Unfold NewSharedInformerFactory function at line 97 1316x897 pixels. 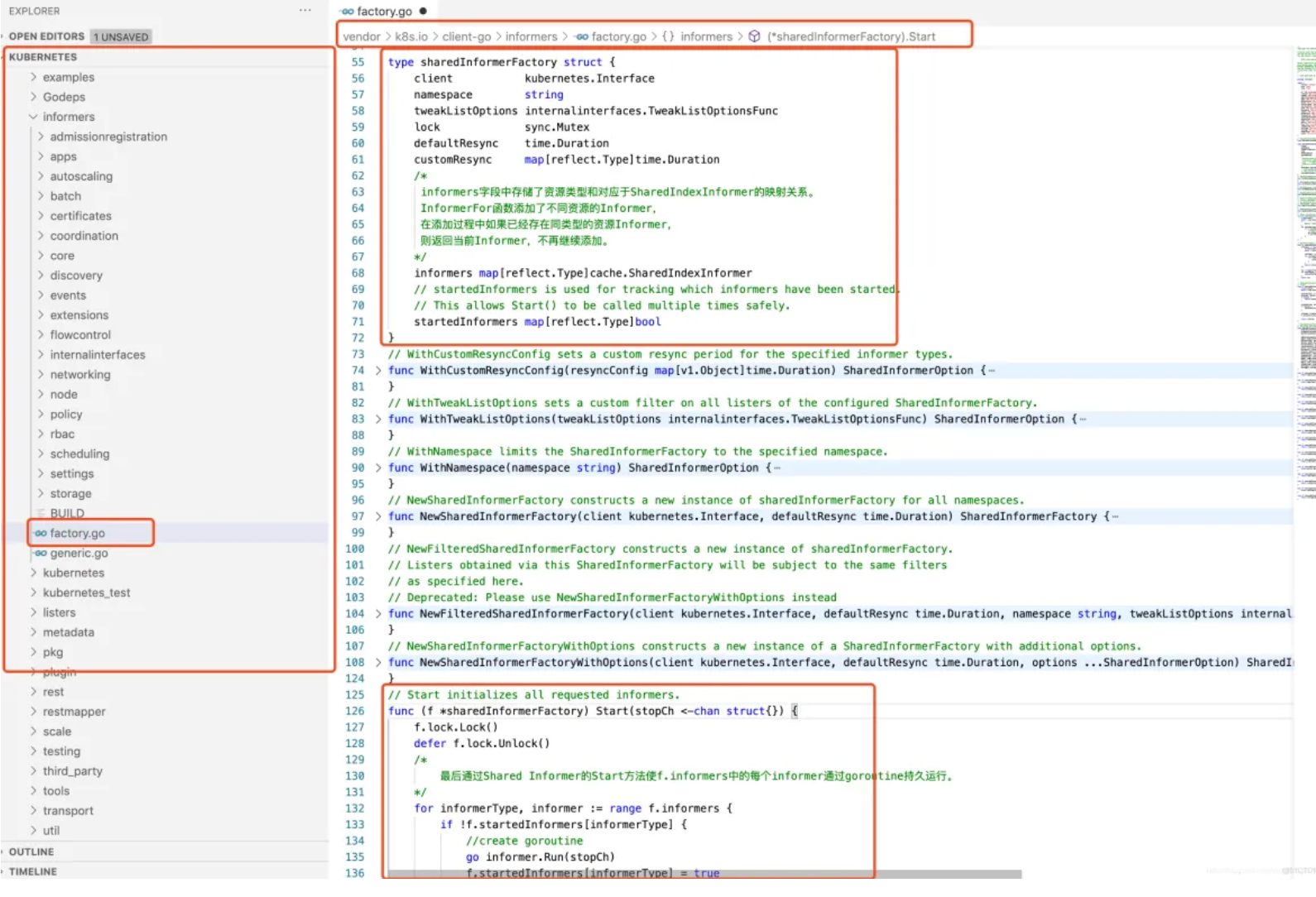pyautogui.click(x=378, y=516)
